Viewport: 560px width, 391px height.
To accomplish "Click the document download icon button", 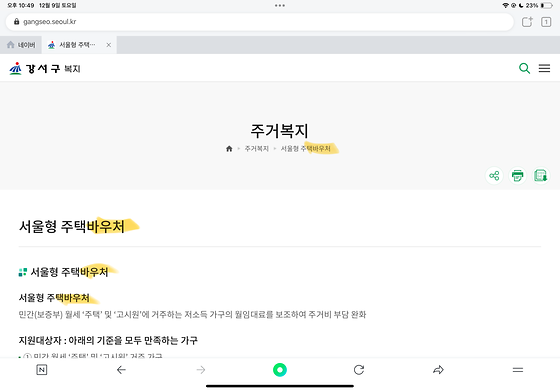I will point(541,176).
